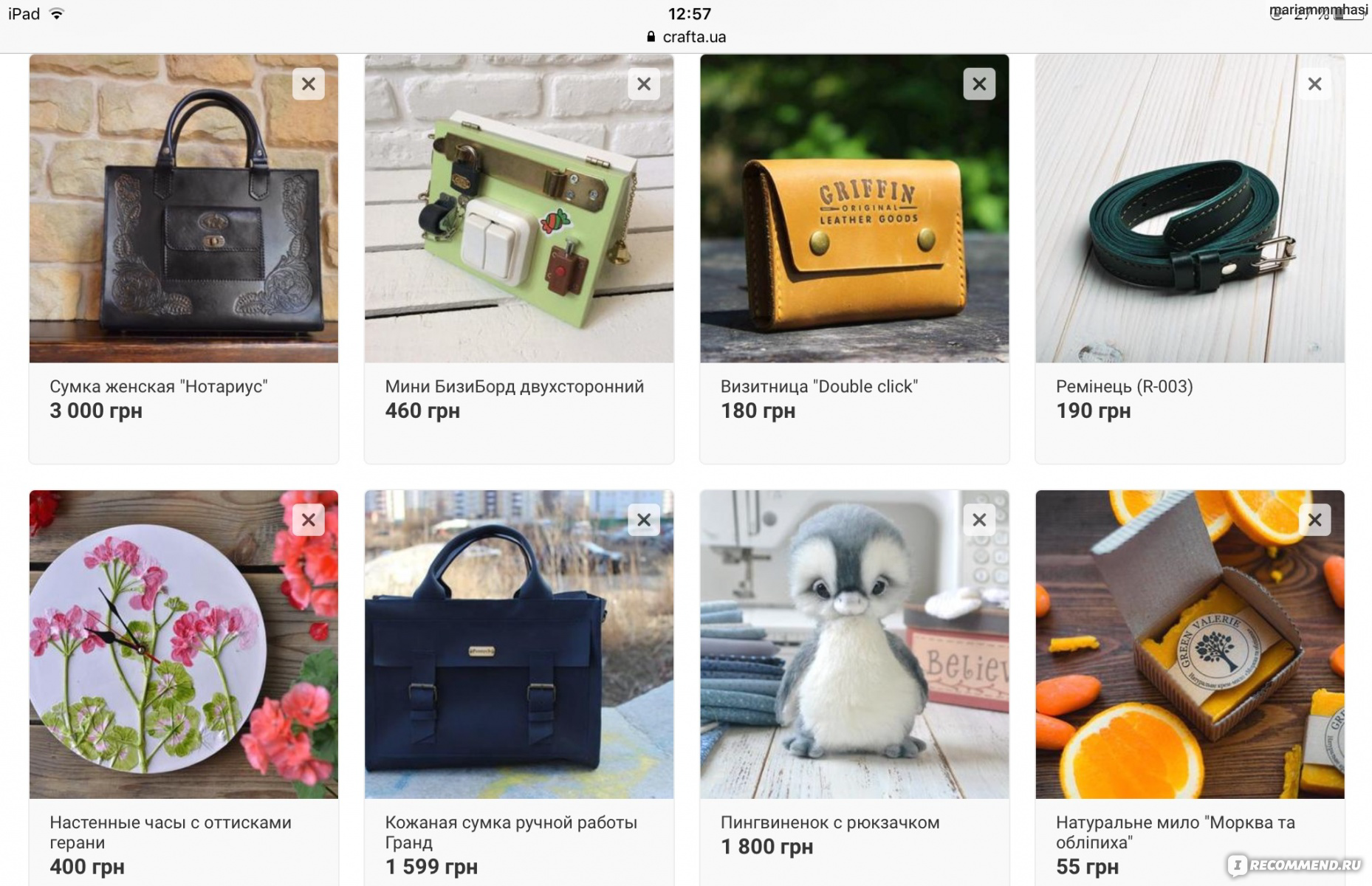Remove the Пингвиненок с рюкзачком card
The image size is (1372, 886).
[979, 520]
